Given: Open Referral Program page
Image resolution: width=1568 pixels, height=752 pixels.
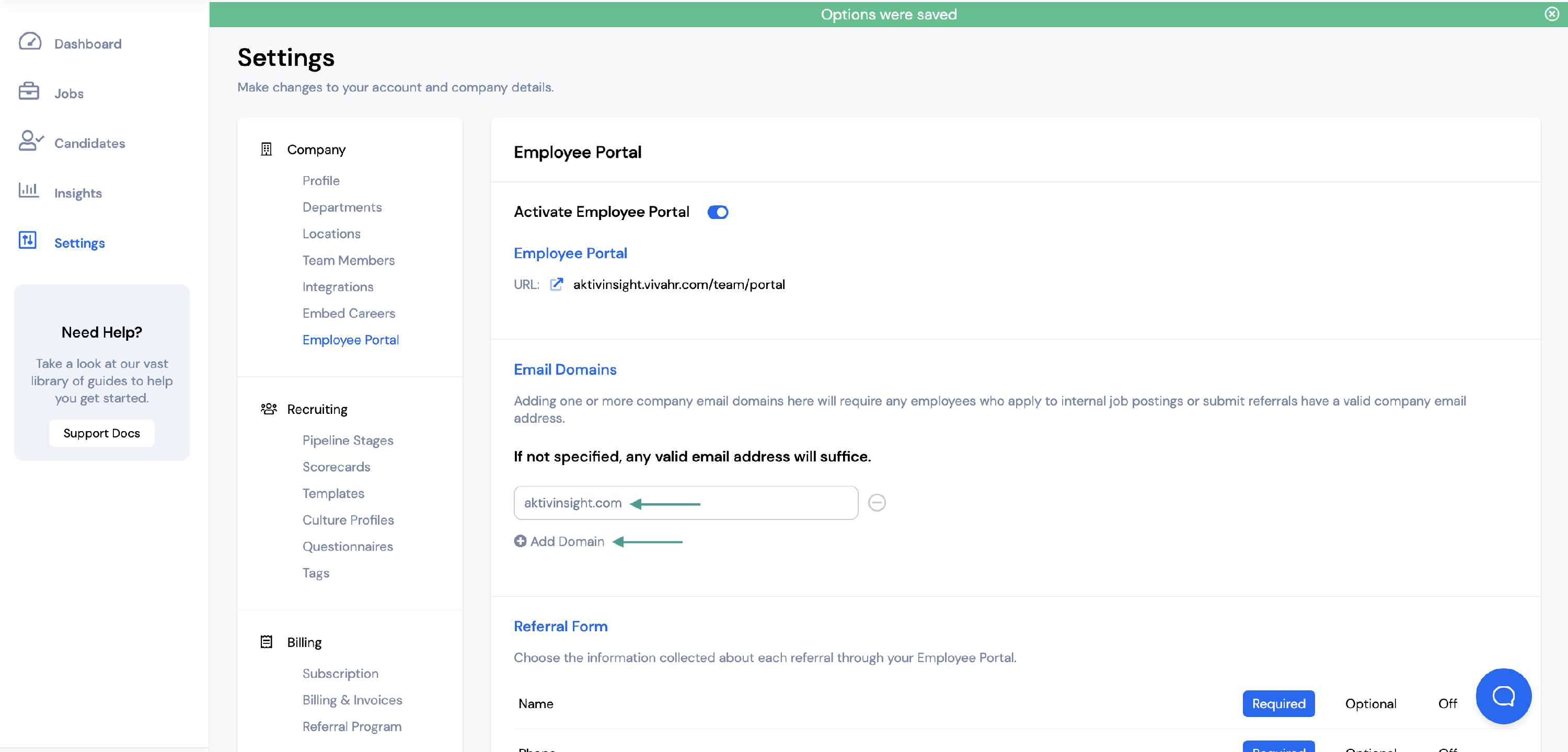Looking at the screenshot, I should 352,726.
